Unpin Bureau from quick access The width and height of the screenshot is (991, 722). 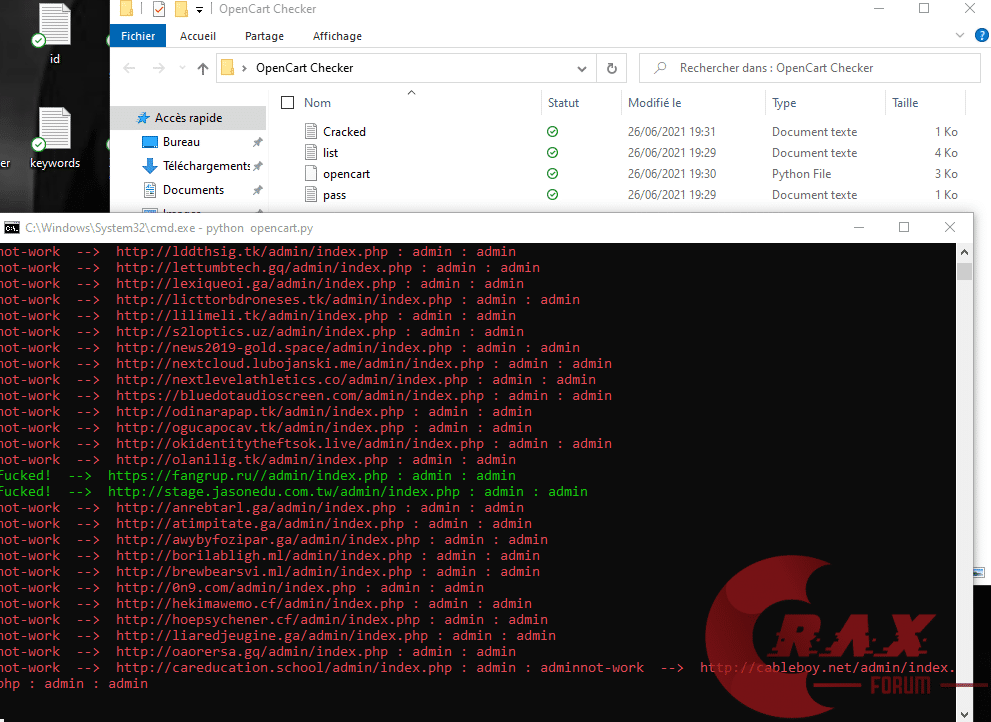click(x=257, y=142)
